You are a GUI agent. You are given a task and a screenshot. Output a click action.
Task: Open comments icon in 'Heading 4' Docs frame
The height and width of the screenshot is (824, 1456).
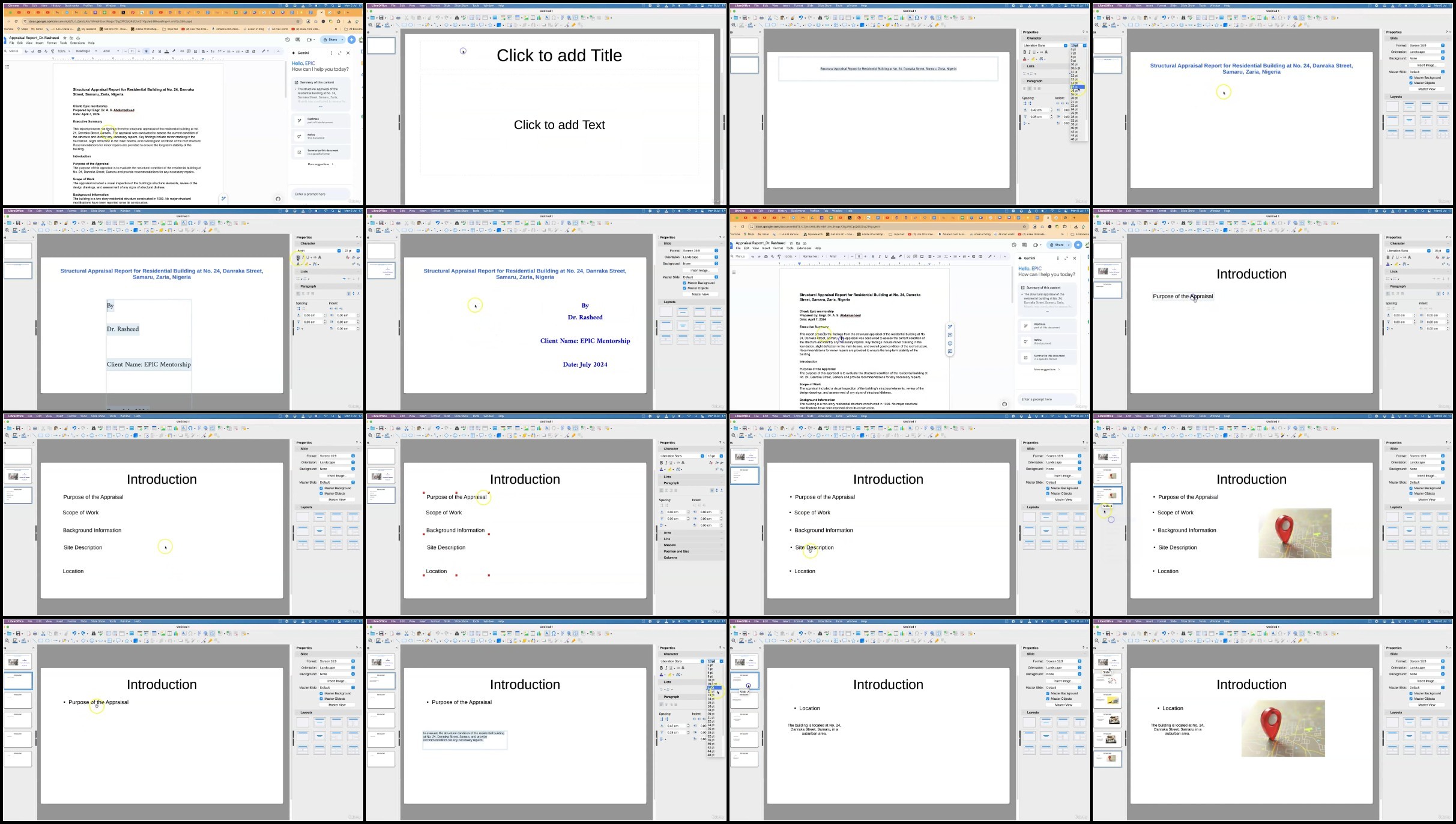(x=298, y=40)
